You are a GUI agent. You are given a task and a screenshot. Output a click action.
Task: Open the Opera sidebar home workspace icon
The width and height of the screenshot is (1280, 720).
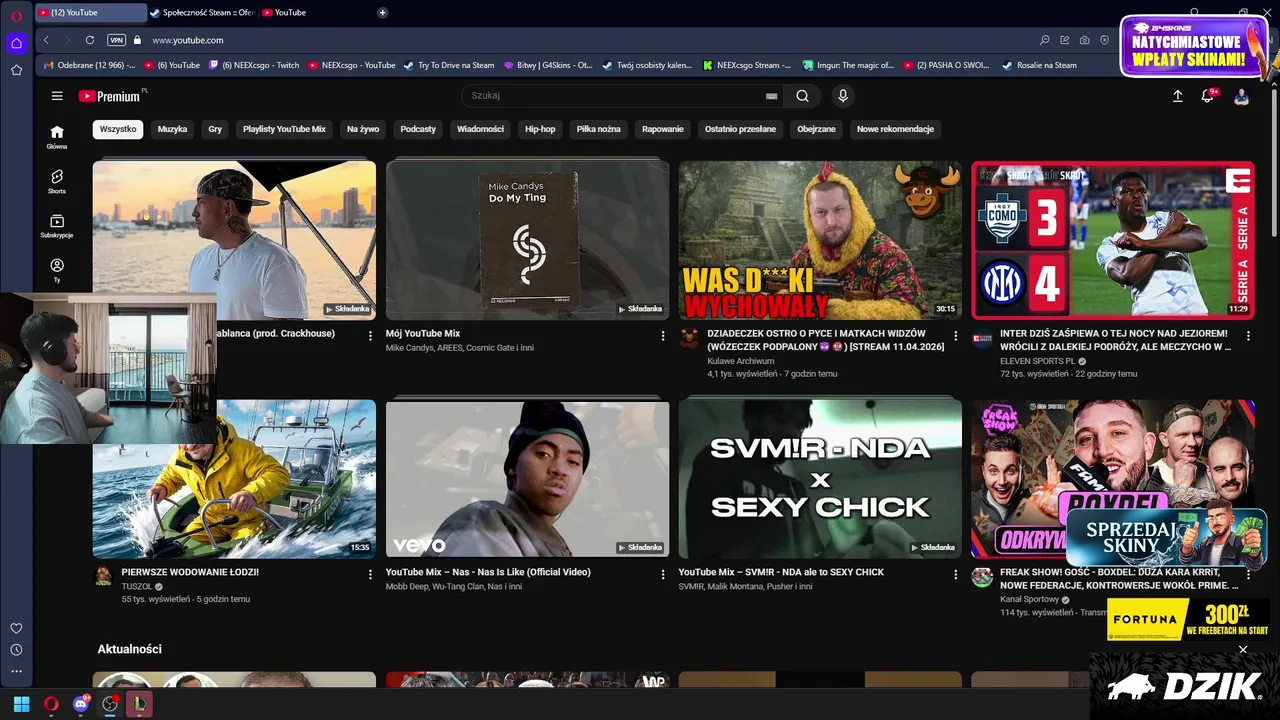pos(16,43)
